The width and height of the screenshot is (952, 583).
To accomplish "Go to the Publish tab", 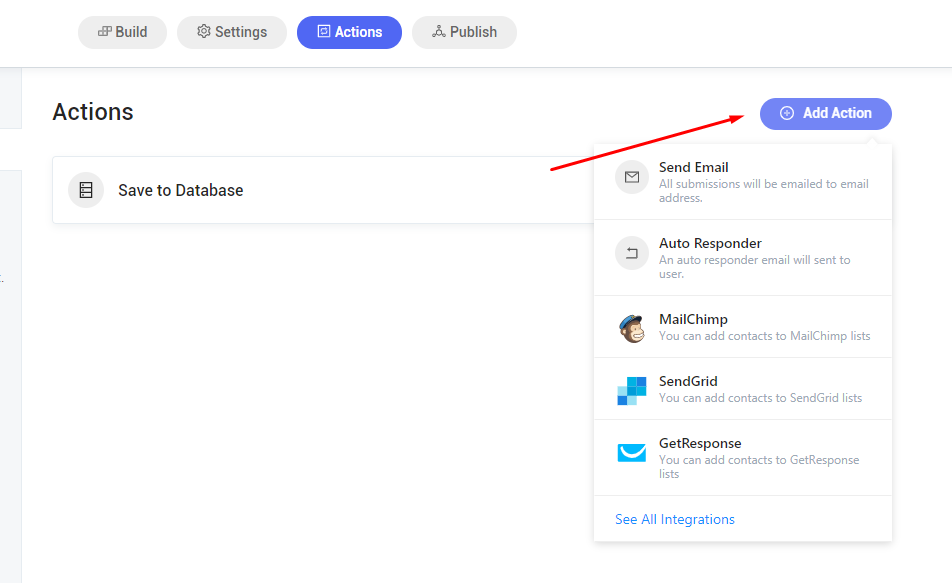I will [464, 32].
